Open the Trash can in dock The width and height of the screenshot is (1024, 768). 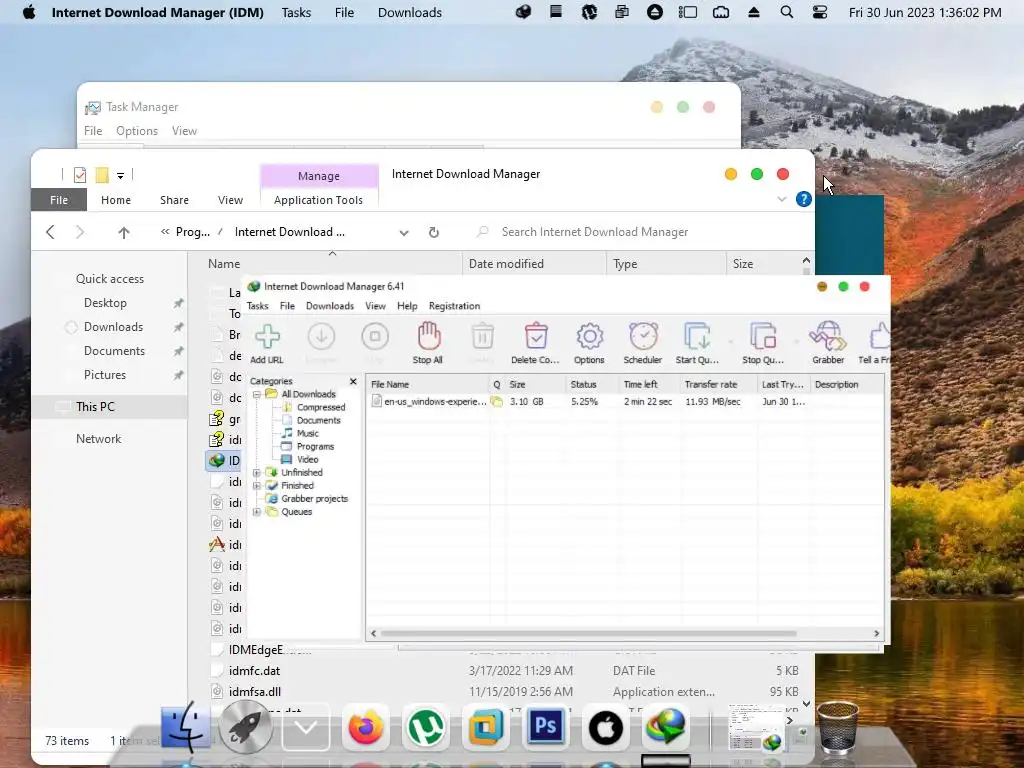click(838, 728)
